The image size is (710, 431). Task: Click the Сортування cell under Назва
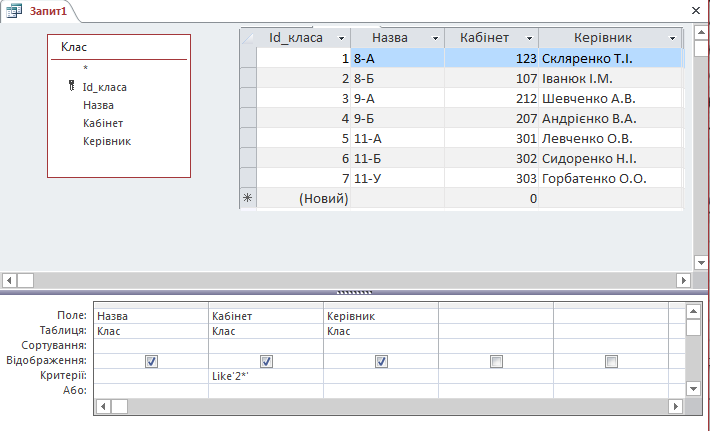(151, 346)
